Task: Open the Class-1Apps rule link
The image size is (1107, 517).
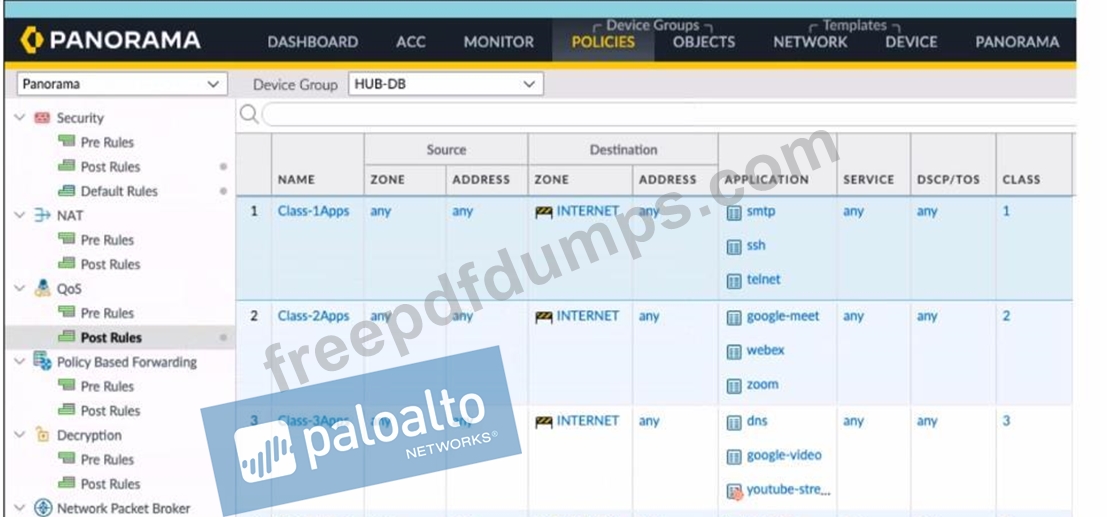Action: [x=313, y=211]
